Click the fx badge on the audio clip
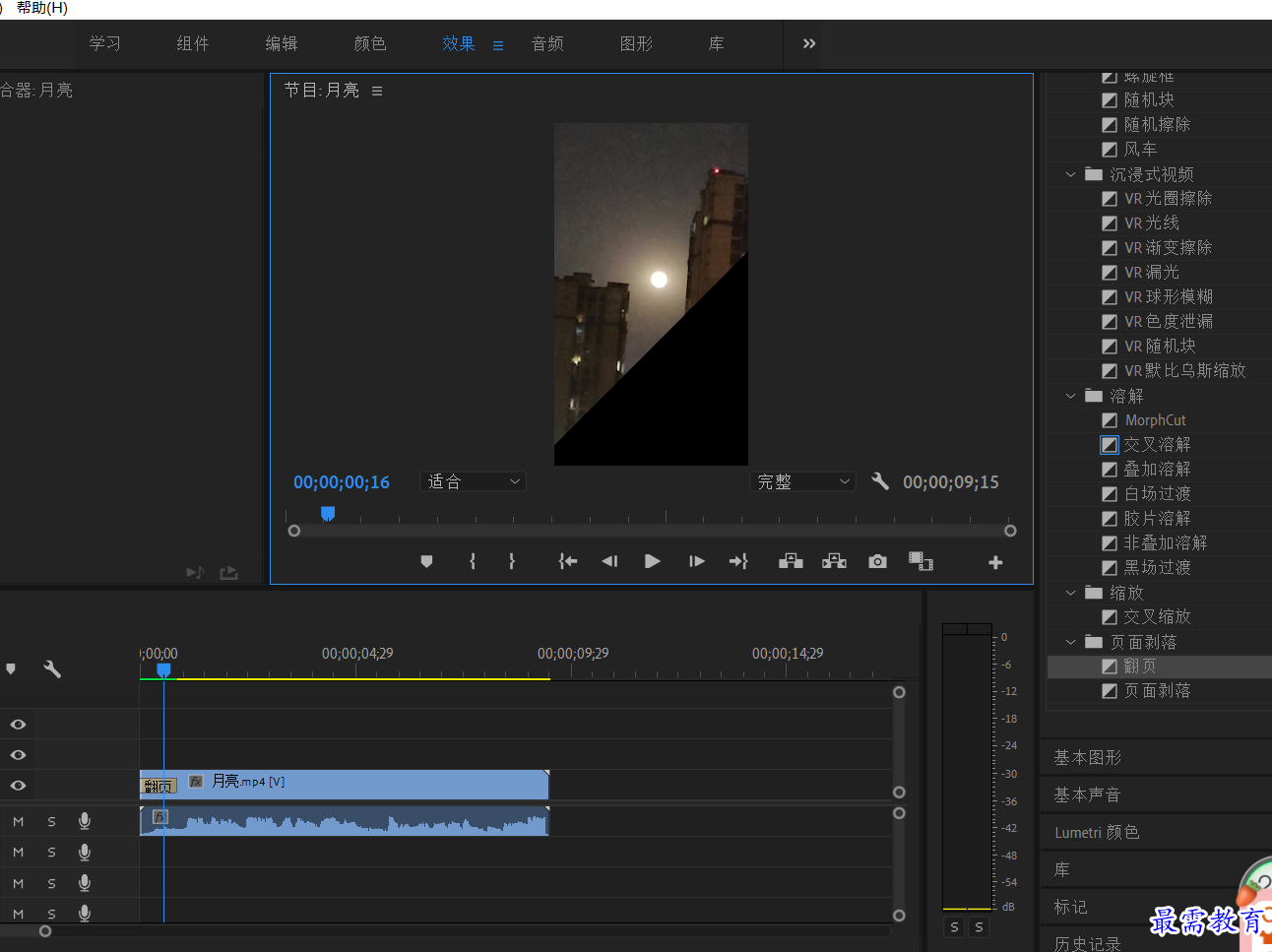Screen dimensions: 1272x952 pos(160,817)
